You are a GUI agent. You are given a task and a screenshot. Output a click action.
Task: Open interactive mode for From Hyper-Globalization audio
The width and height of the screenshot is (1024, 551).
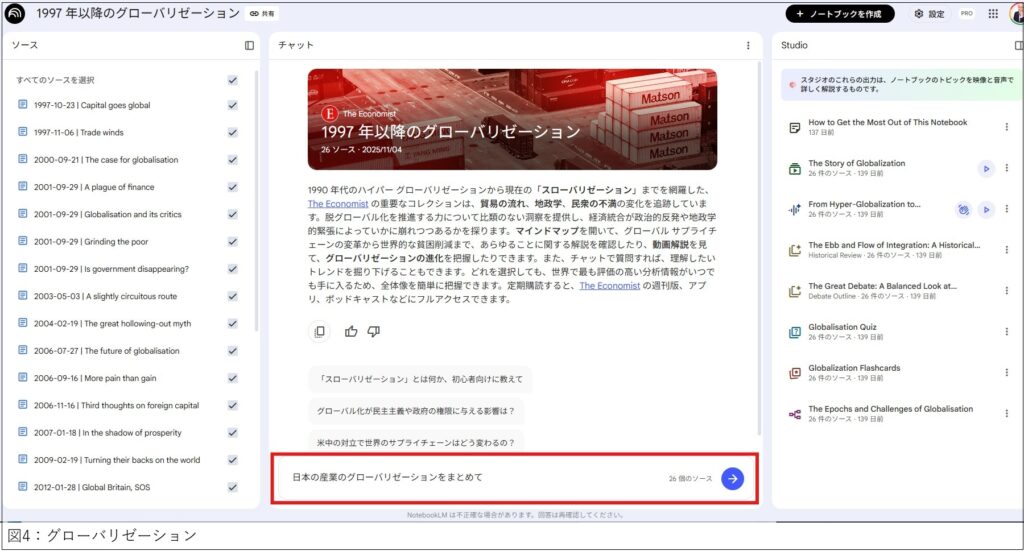(963, 209)
